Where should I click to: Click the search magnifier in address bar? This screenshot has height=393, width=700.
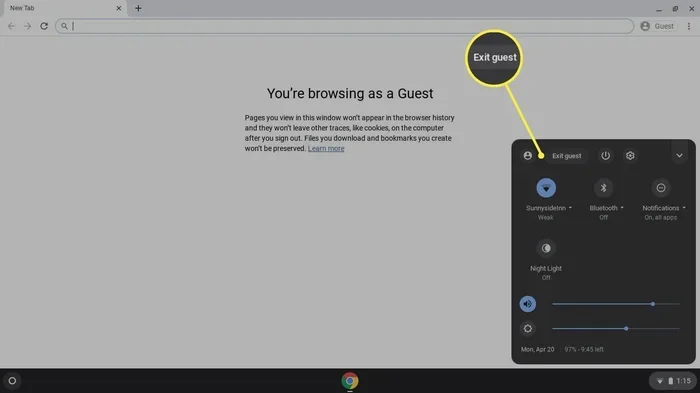coord(64,26)
